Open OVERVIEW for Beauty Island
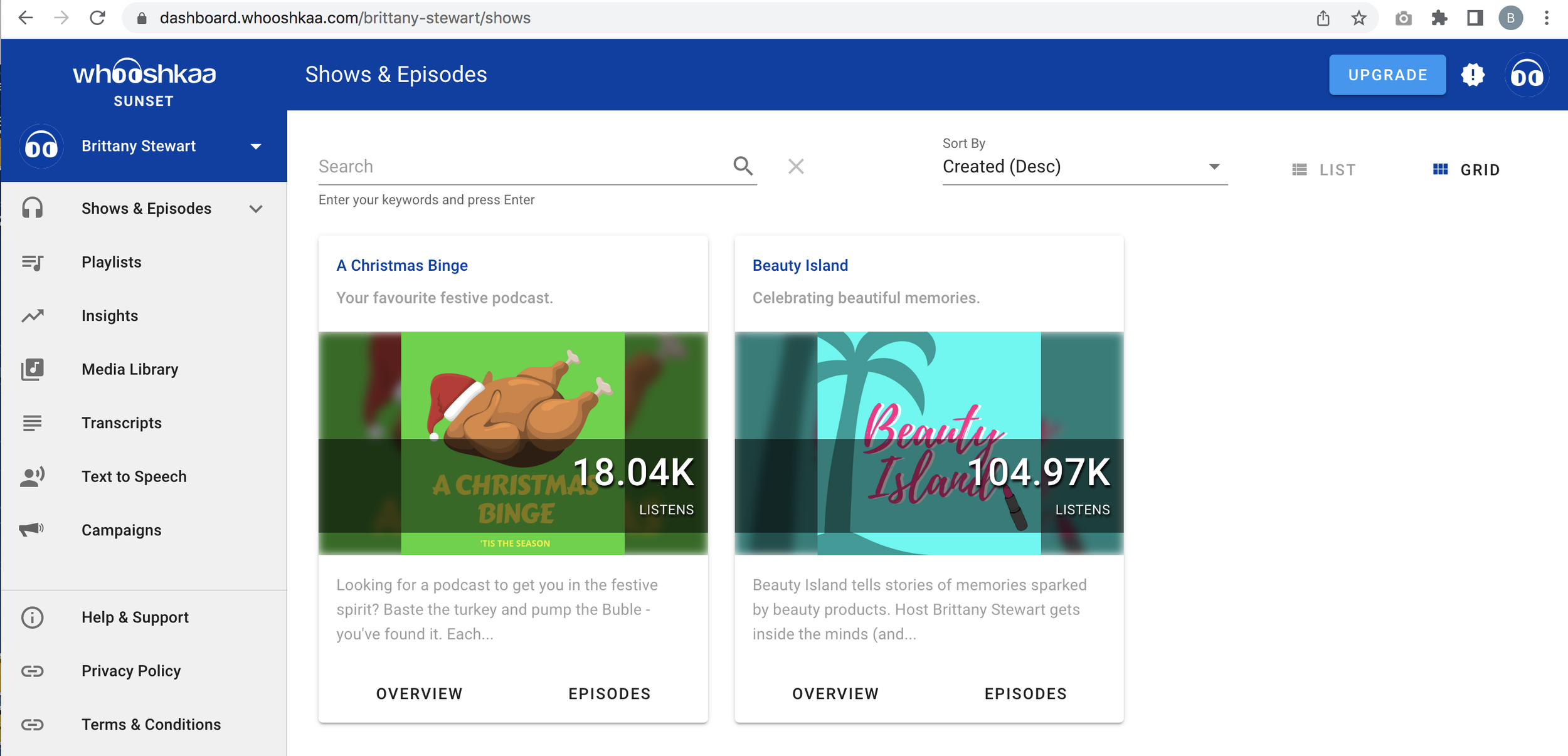This screenshot has width=1568, height=756. (x=835, y=694)
